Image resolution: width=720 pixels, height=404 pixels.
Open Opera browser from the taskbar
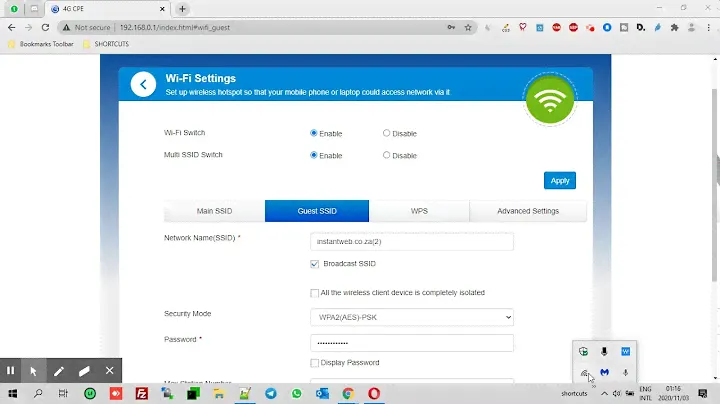tap(374, 394)
